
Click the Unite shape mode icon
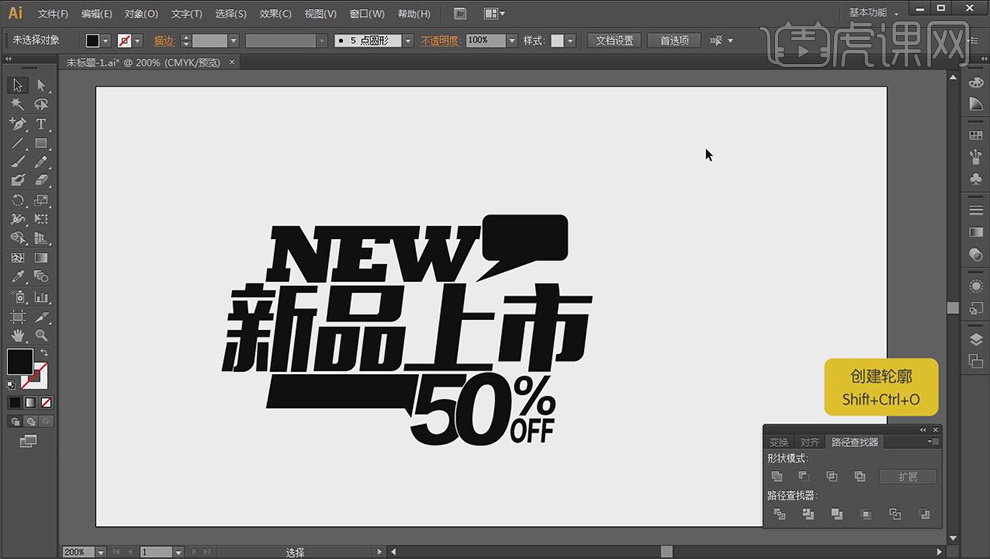pos(778,477)
